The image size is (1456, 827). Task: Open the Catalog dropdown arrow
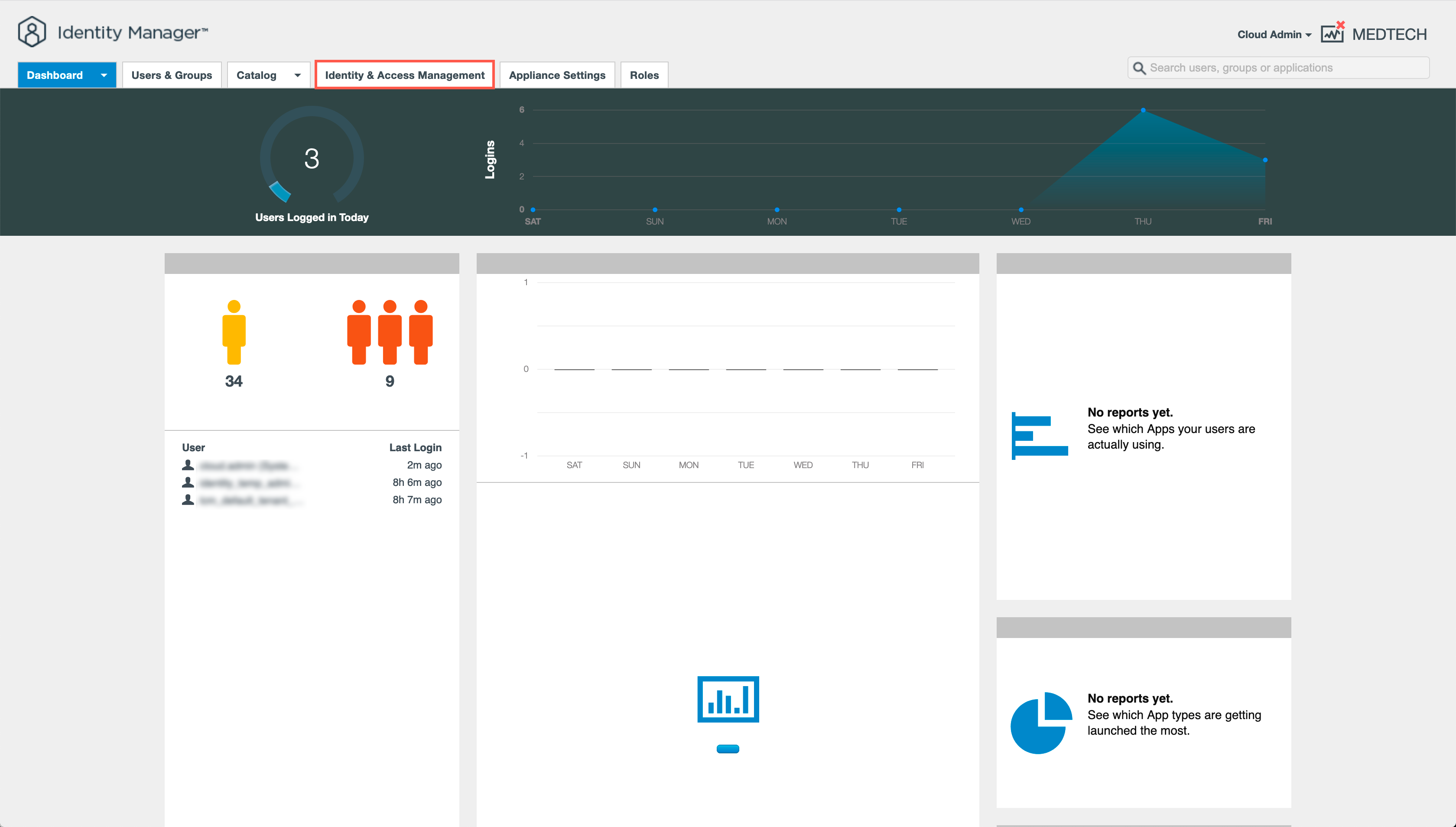pyautogui.click(x=297, y=75)
